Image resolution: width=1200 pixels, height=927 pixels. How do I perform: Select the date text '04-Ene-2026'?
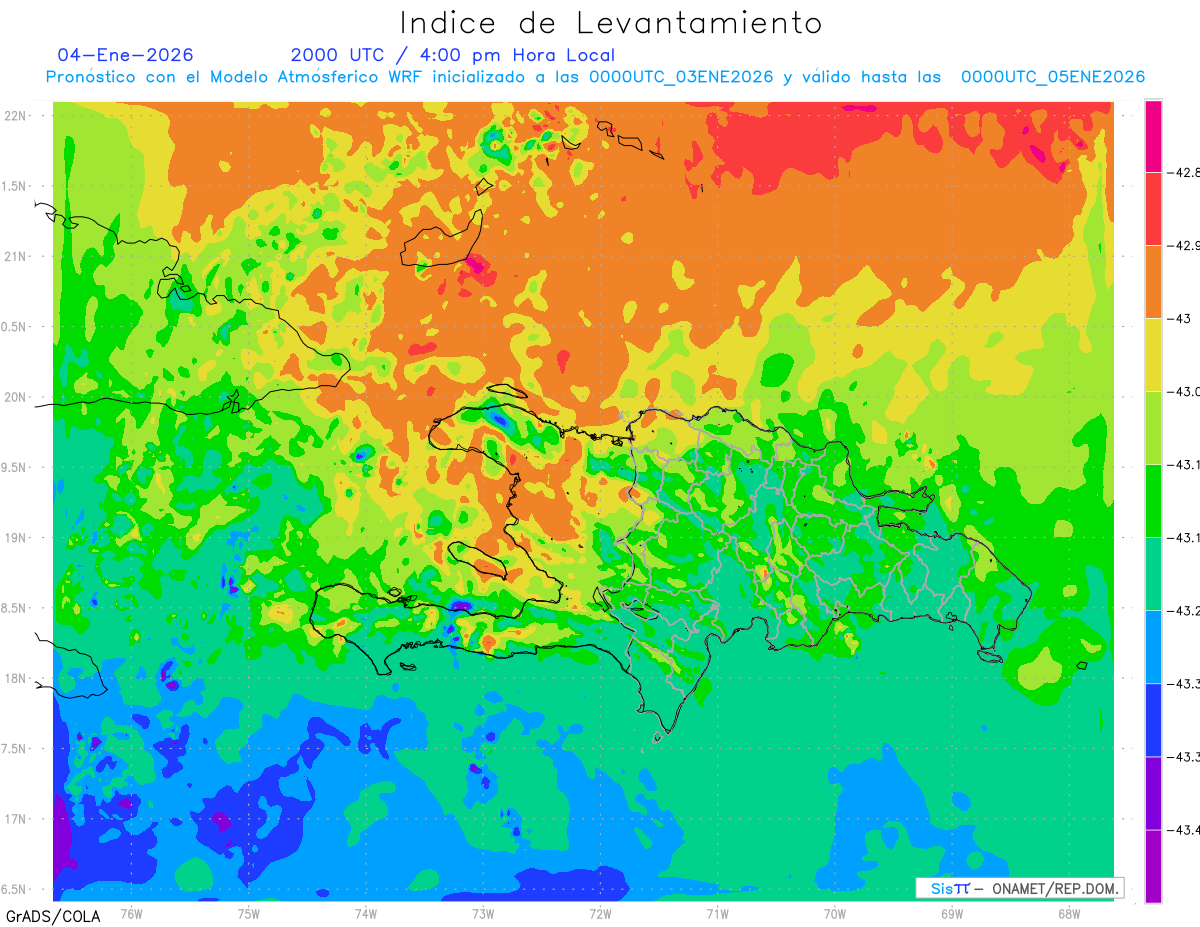126,55
